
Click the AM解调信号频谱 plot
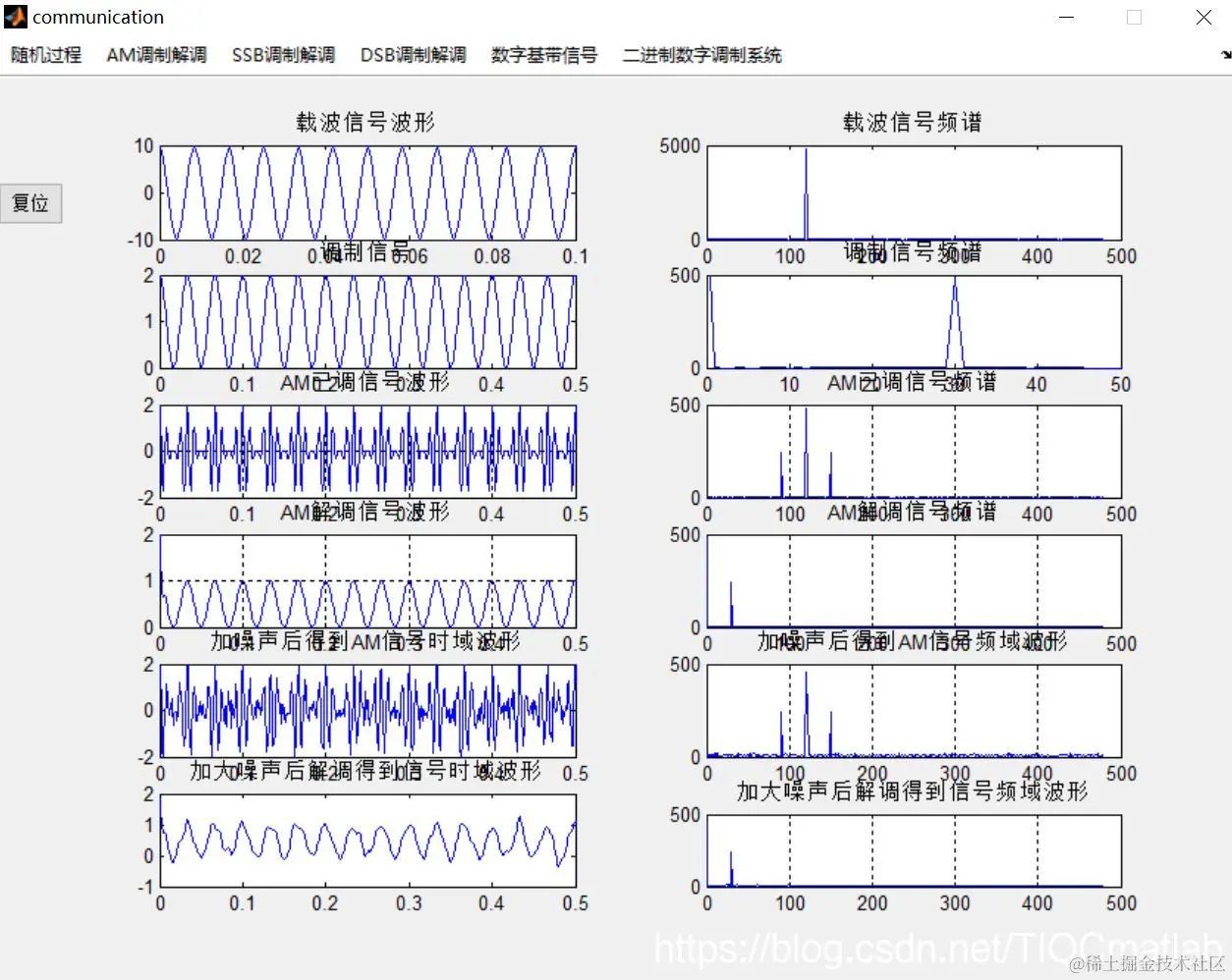pyautogui.click(x=914, y=581)
